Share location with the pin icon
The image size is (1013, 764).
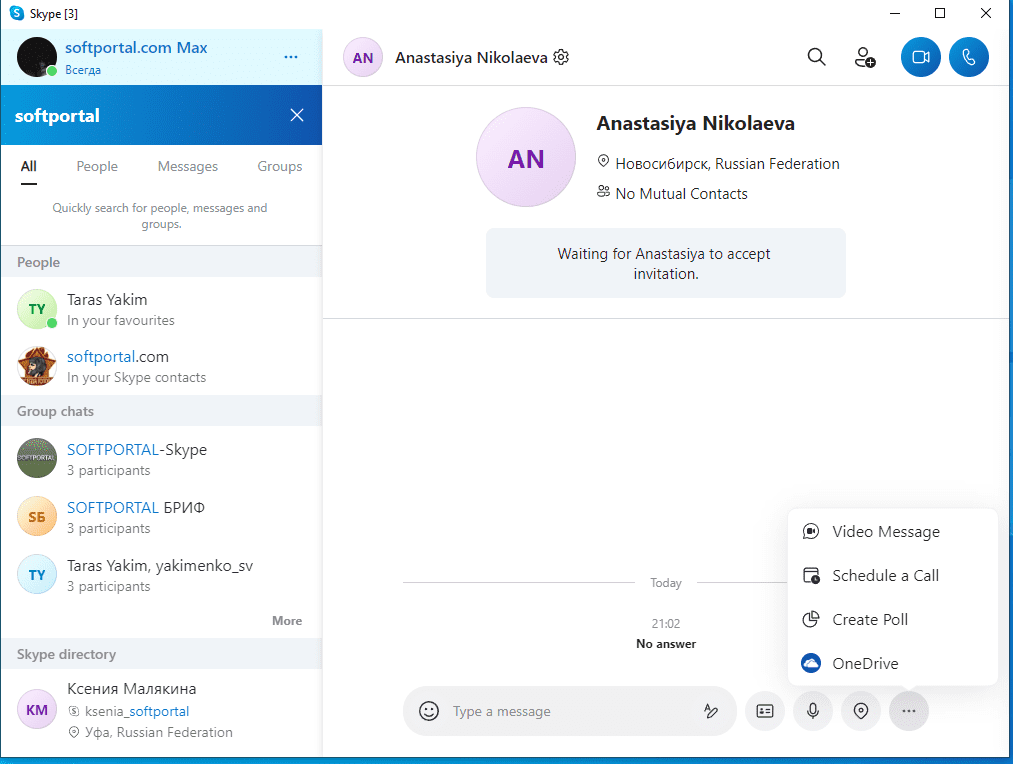click(x=861, y=711)
